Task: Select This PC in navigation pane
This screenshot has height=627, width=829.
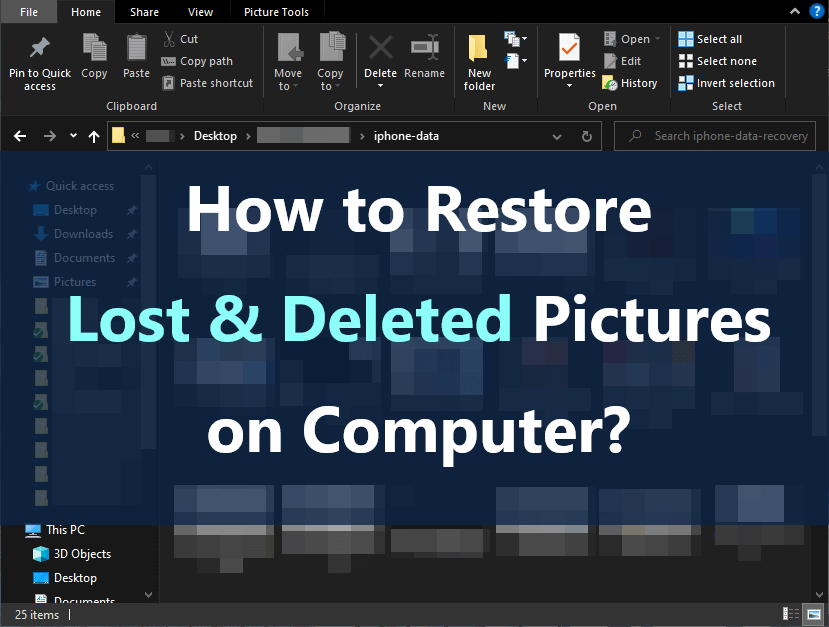Action: (x=55, y=530)
